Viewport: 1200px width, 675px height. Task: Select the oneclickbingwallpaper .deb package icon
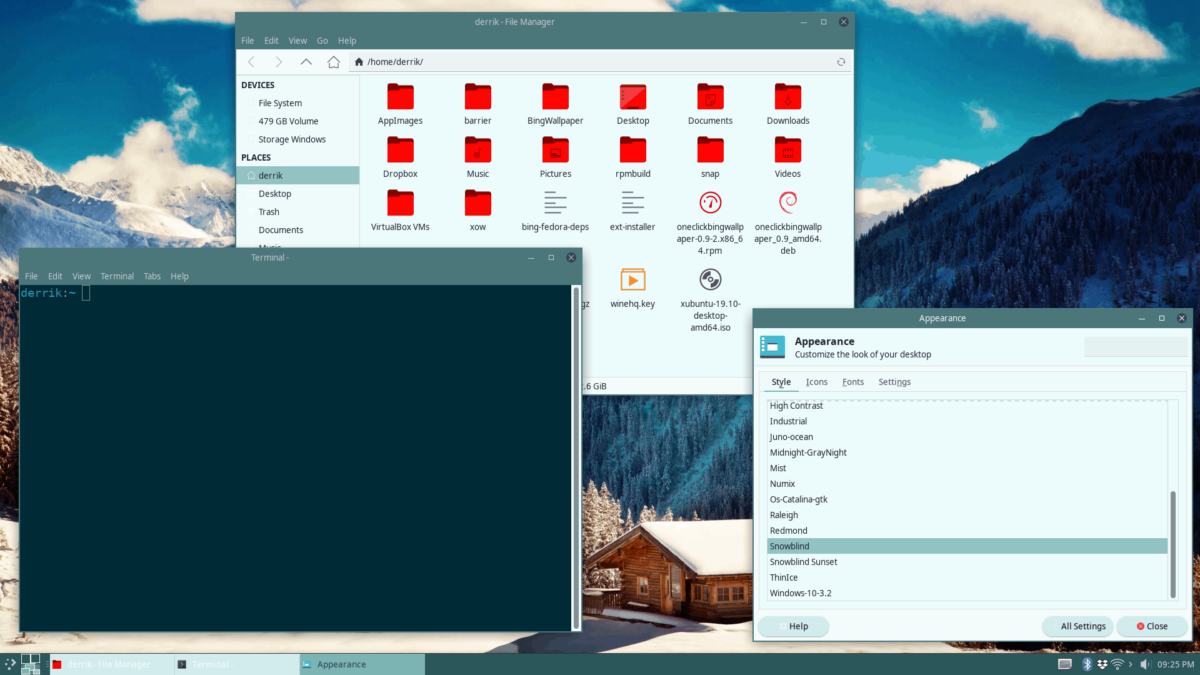(x=788, y=203)
